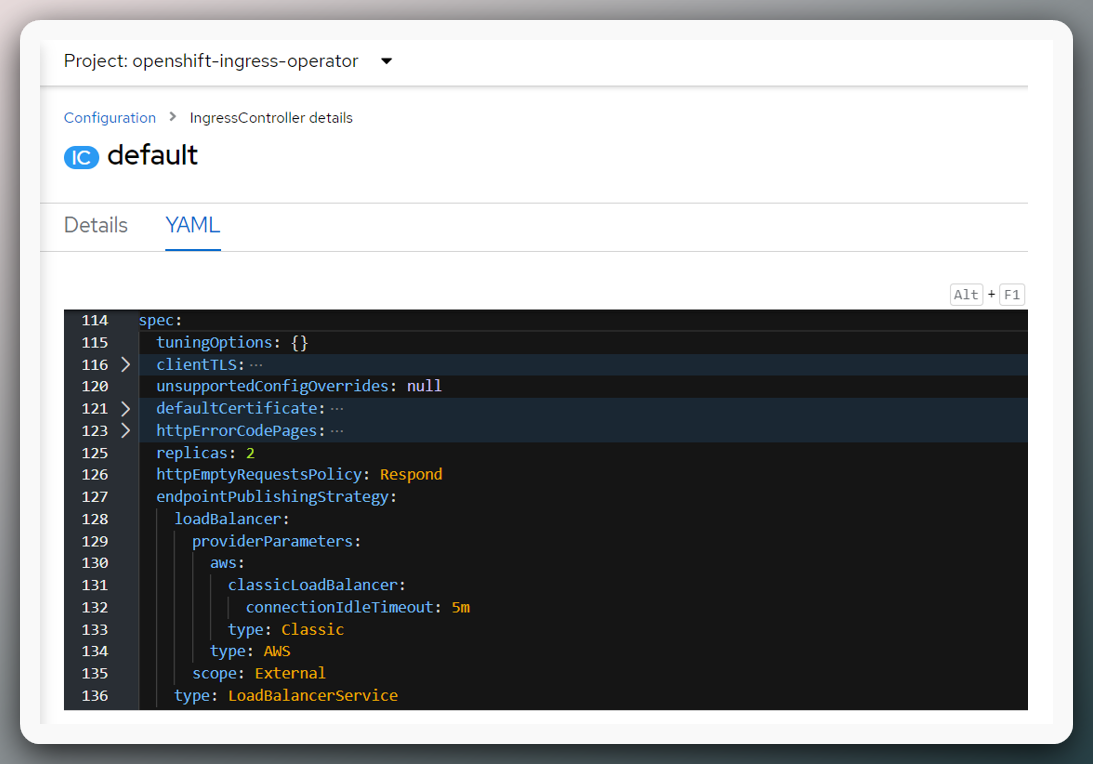Screen dimensions: 1093x764
Task: Click line number 136 in the gutter
Action: [95, 696]
